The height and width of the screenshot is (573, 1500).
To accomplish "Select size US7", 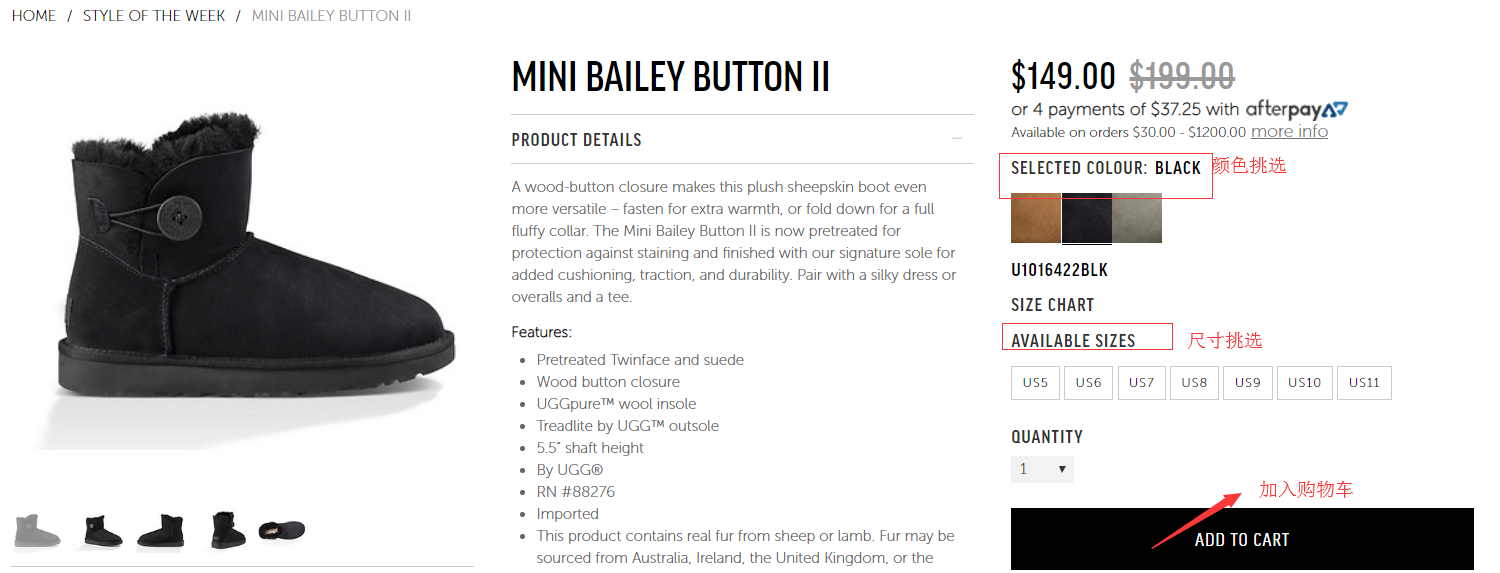I will click(x=1141, y=383).
